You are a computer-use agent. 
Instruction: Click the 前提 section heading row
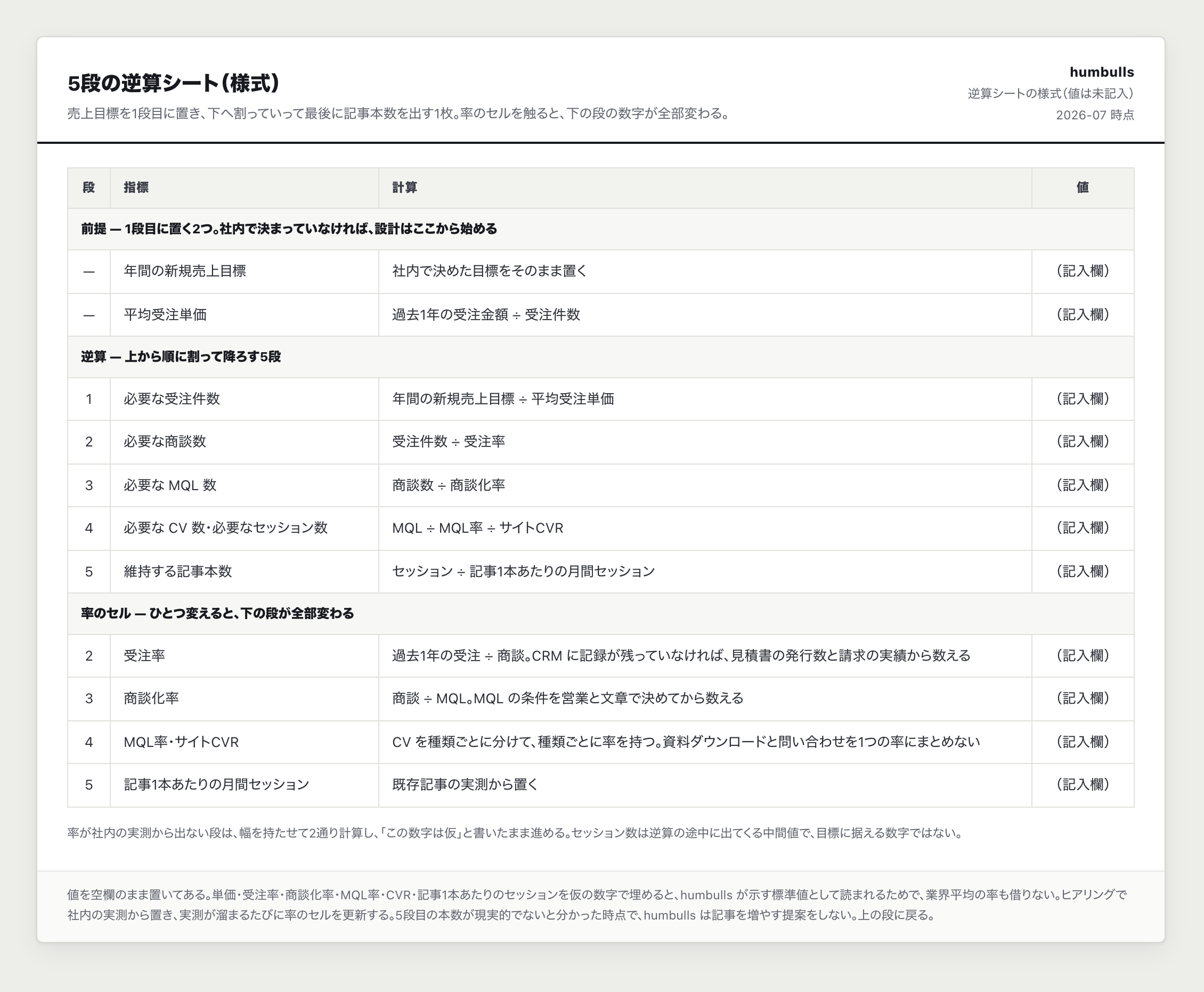tap(600, 229)
